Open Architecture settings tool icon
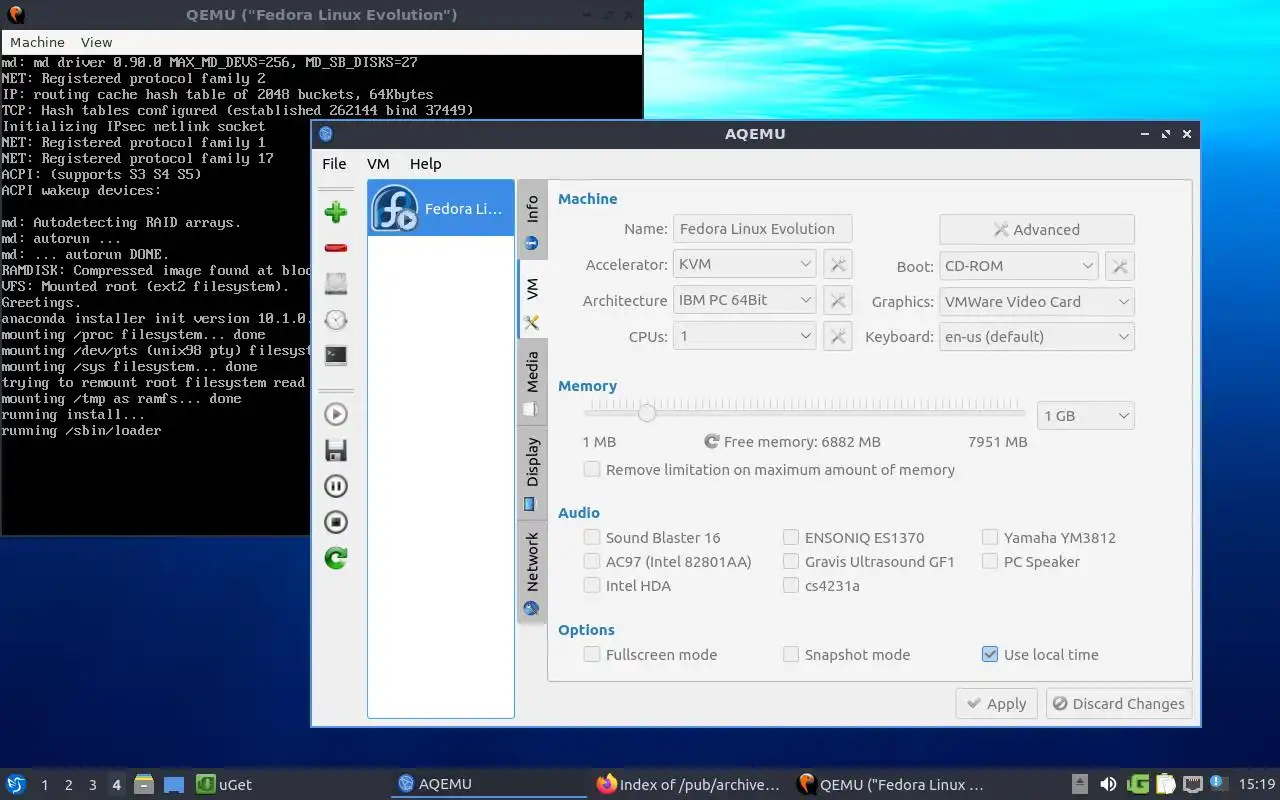 click(838, 301)
